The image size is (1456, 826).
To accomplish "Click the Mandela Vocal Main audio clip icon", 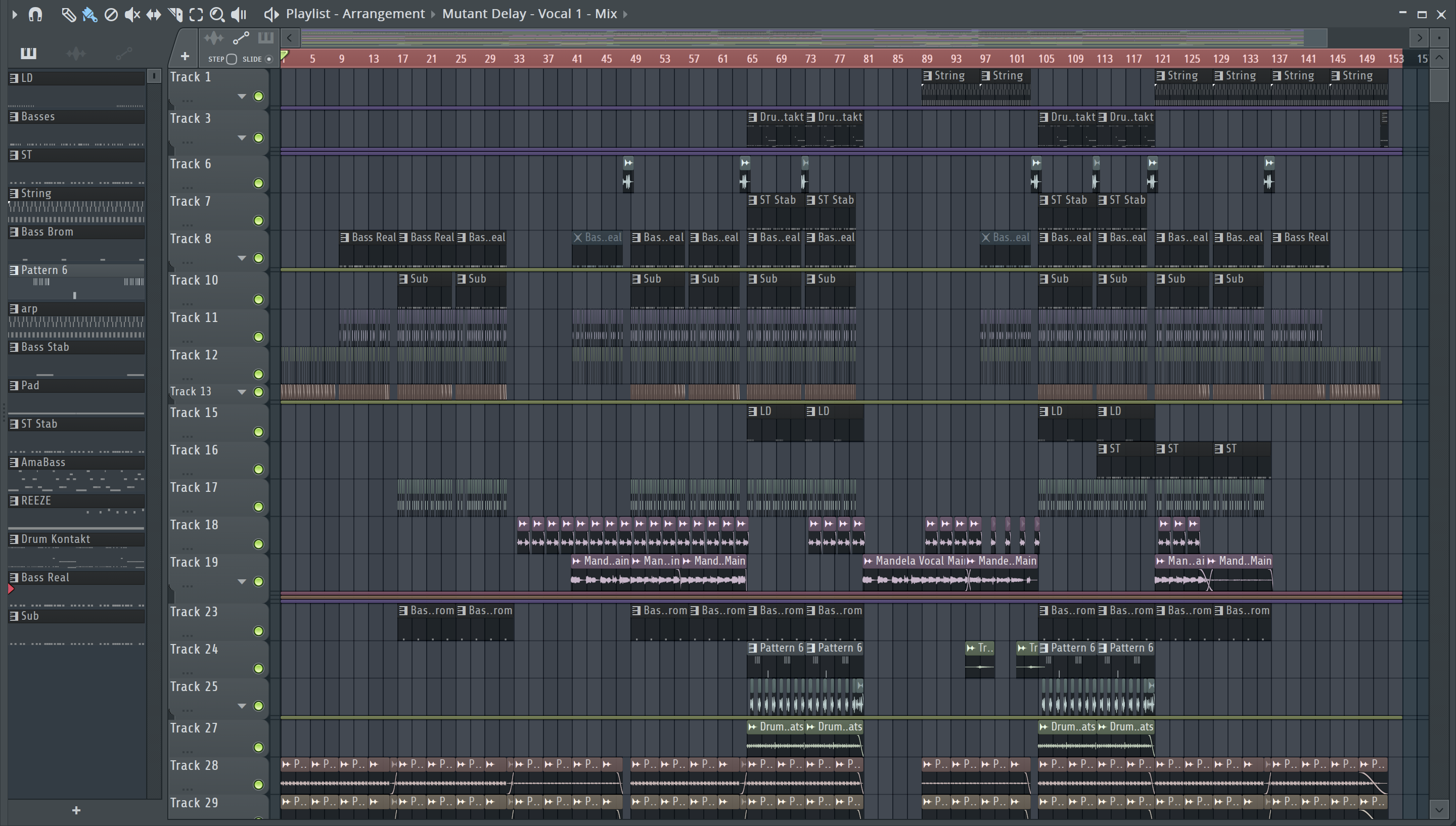I will (868, 561).
